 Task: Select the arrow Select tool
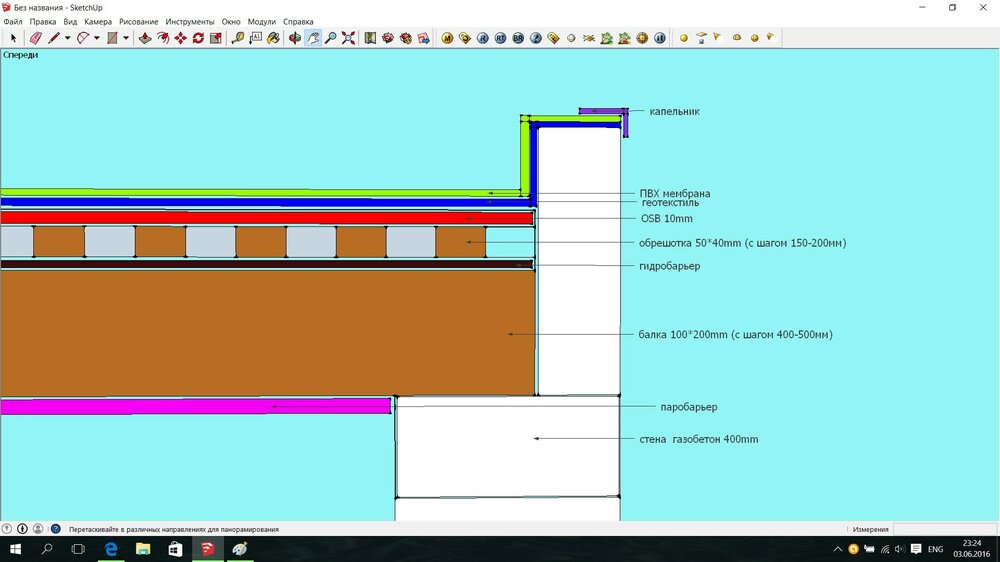click(x=12, y=38)
